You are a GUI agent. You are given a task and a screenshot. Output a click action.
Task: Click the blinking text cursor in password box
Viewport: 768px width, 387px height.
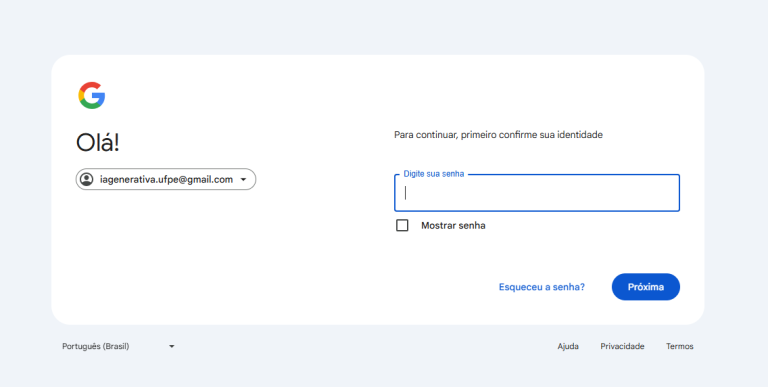tap(406, 193)
